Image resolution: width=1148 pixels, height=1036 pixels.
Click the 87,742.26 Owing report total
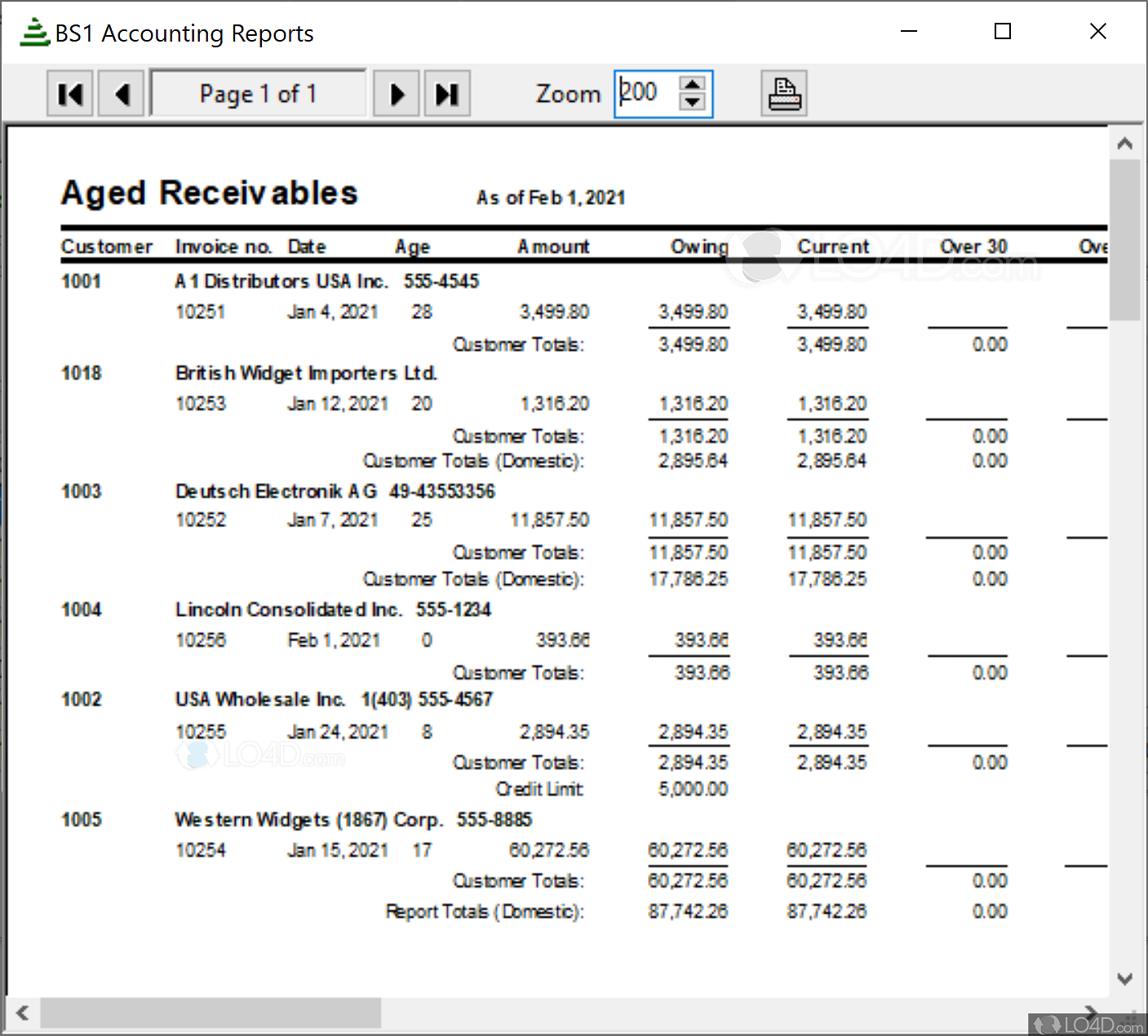coord(689,911)
